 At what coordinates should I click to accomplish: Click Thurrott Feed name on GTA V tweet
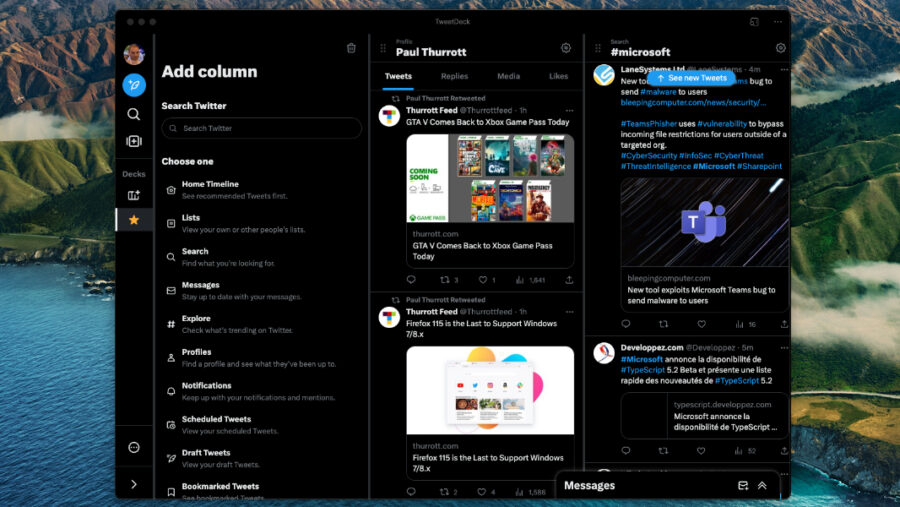(x=432, y=110)
